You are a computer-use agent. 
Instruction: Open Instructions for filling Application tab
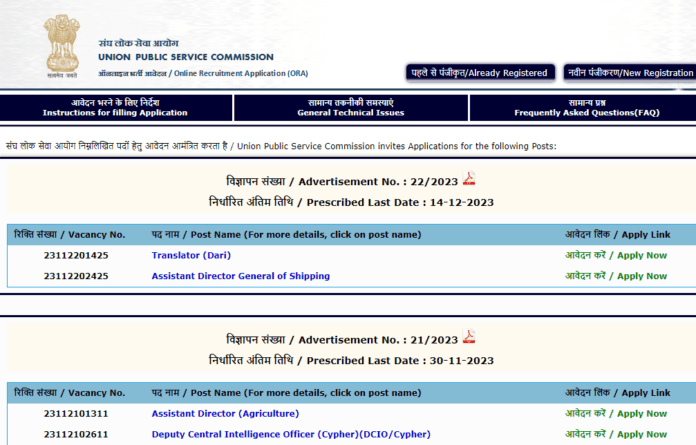point(115,108)
